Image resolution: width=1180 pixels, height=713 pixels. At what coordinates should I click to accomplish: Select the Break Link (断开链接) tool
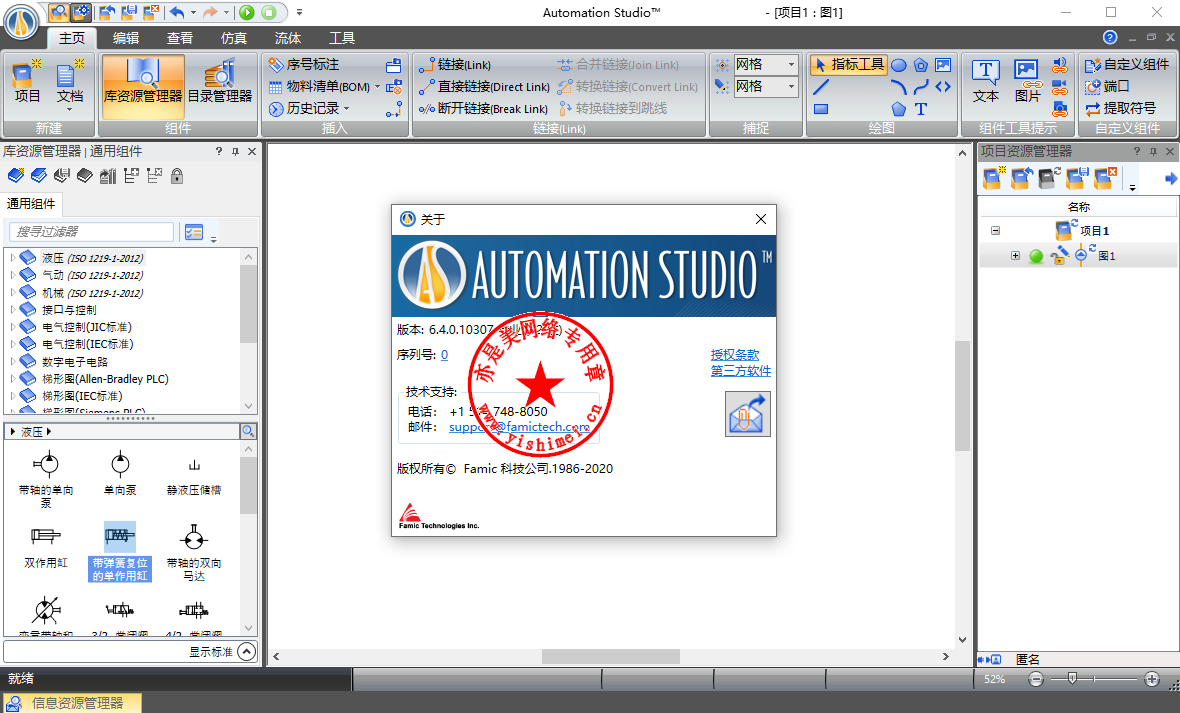tap(483, 108)
